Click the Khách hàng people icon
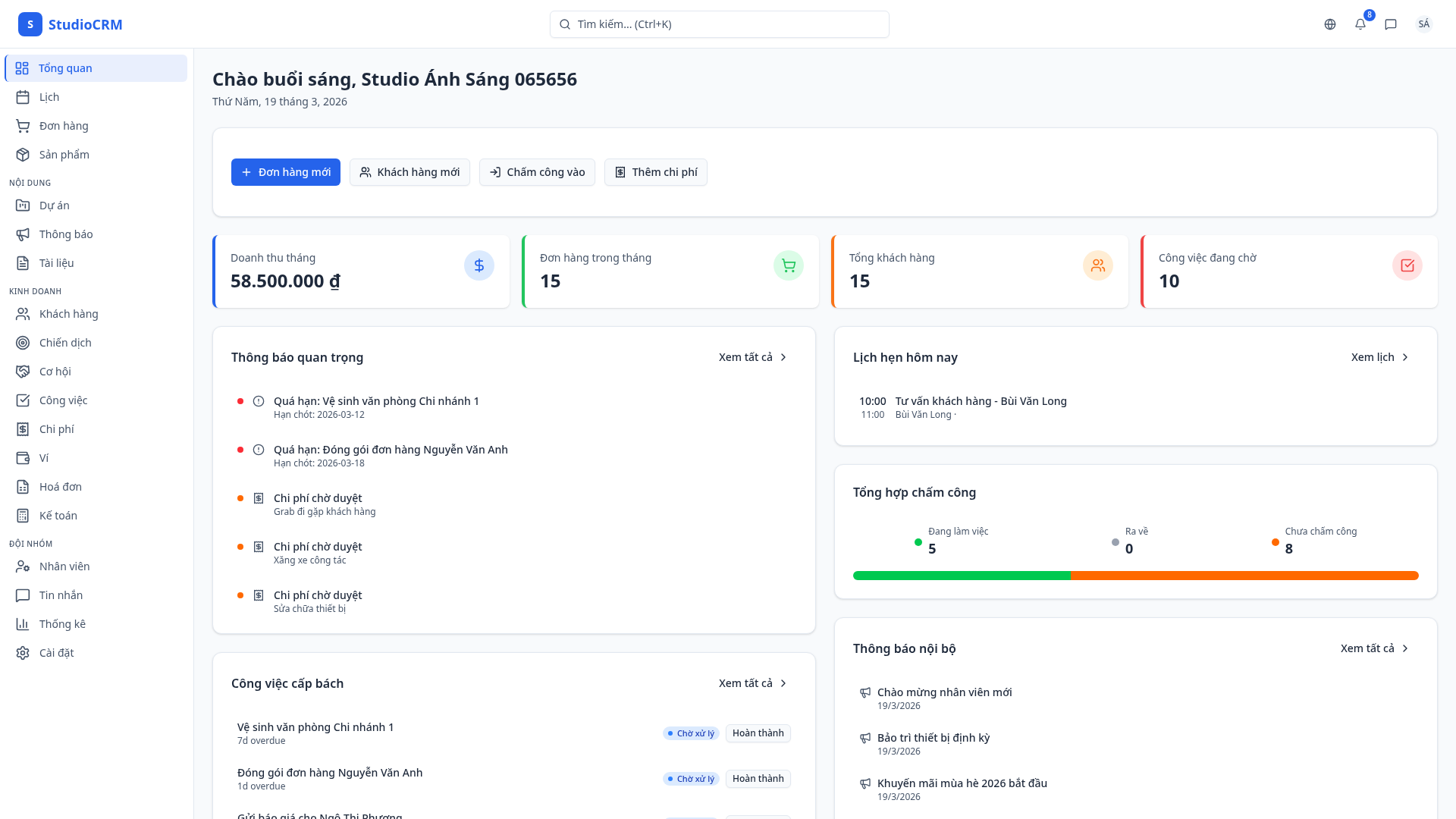 pyautogui.click(x=23, y=313)
